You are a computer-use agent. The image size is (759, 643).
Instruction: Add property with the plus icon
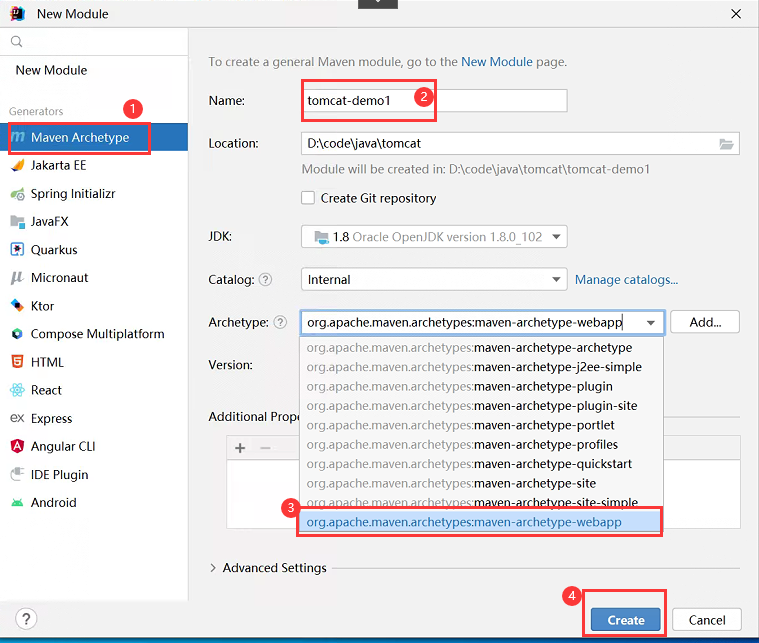(x=240, y=448)
